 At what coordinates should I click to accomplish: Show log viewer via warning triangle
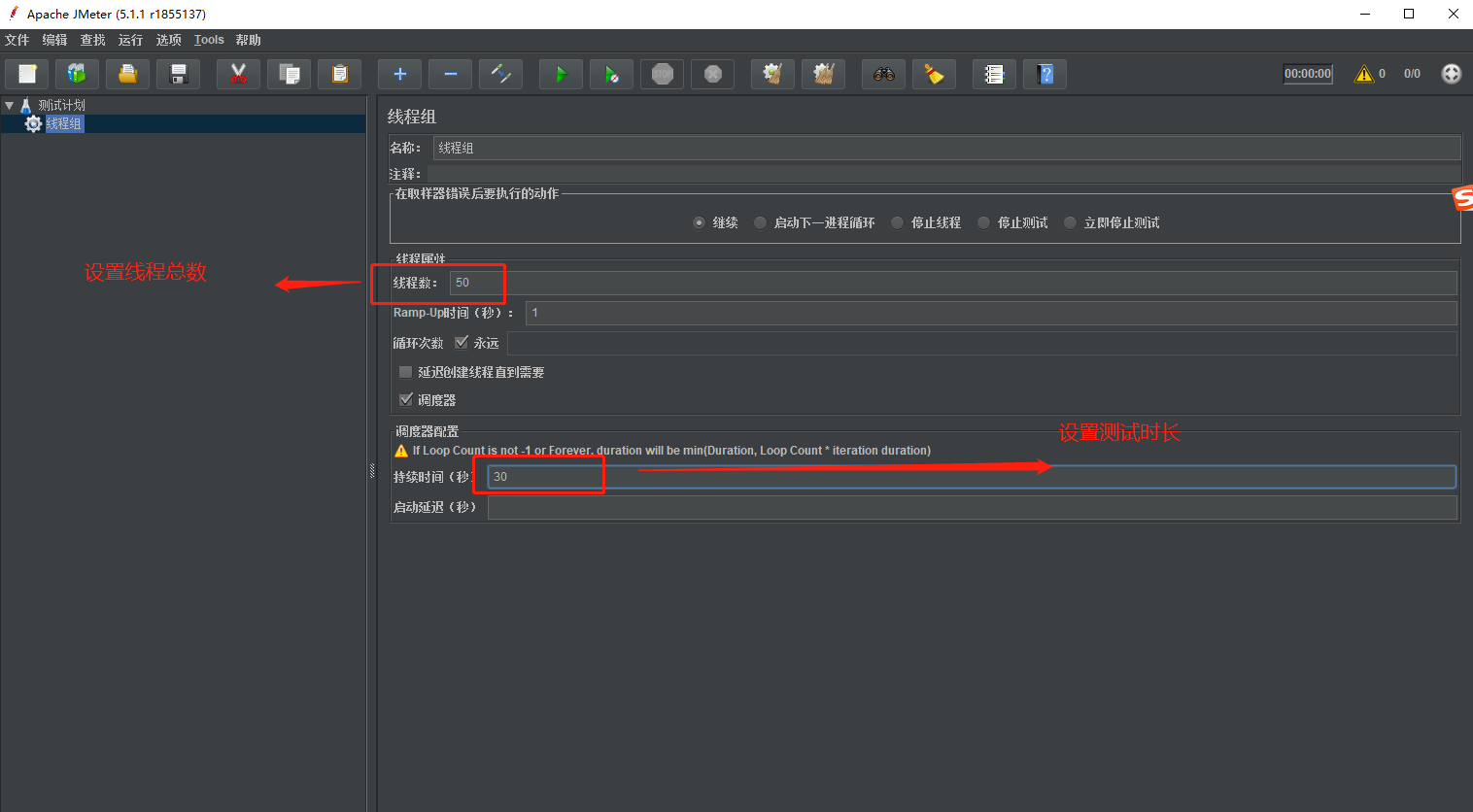pyautogui.click(x=1364, y=74)
